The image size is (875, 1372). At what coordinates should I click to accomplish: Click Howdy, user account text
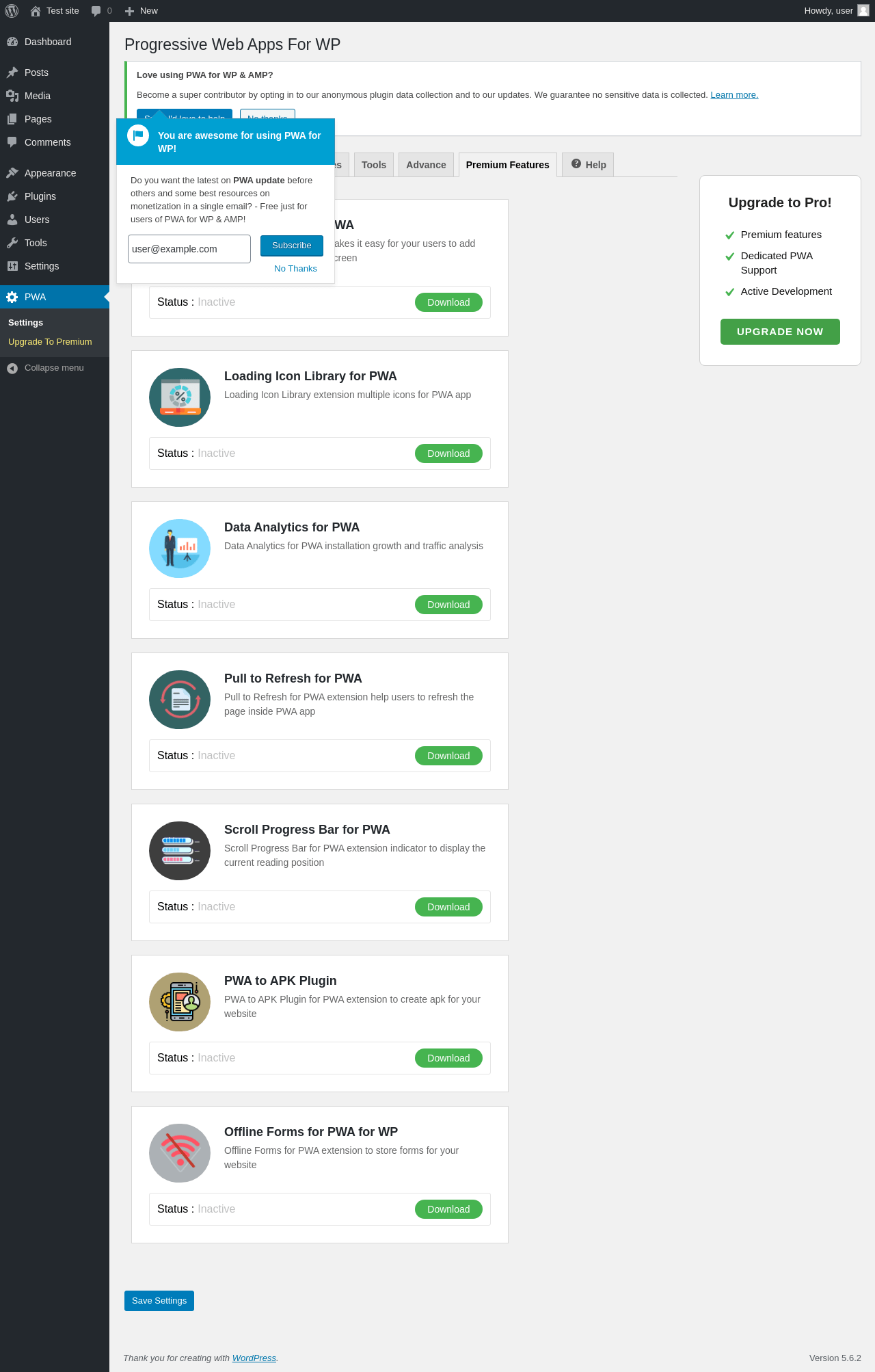[x=829, y=11]
